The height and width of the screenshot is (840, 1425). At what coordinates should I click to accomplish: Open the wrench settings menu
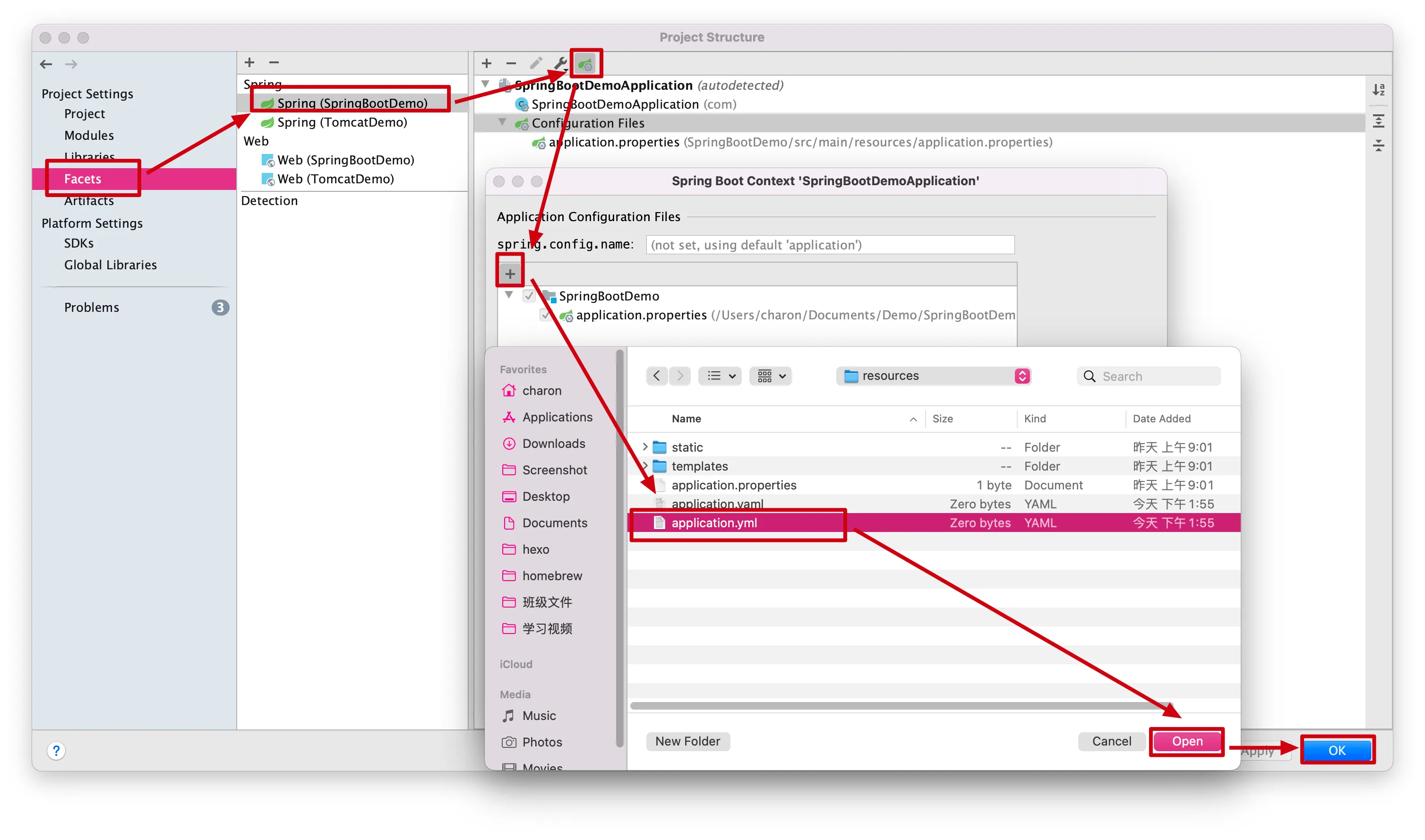pyautogui.click(x=560, y=63)
